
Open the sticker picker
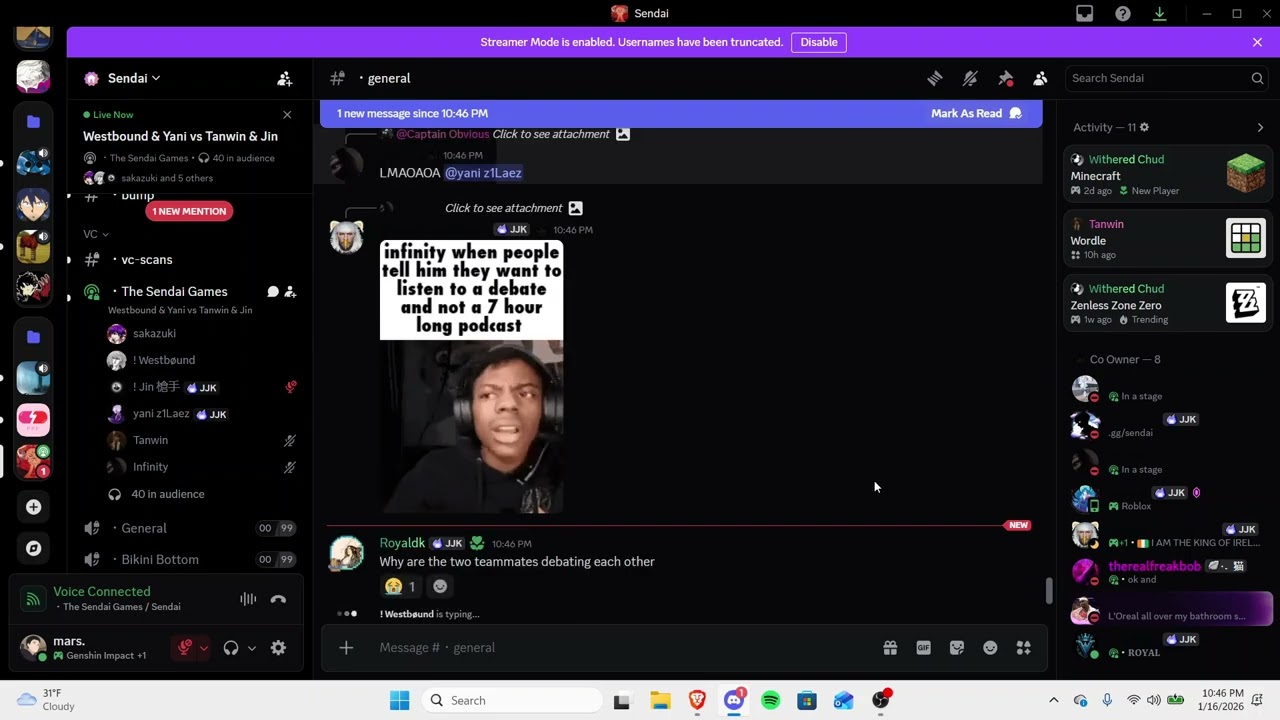coord(957,648)
